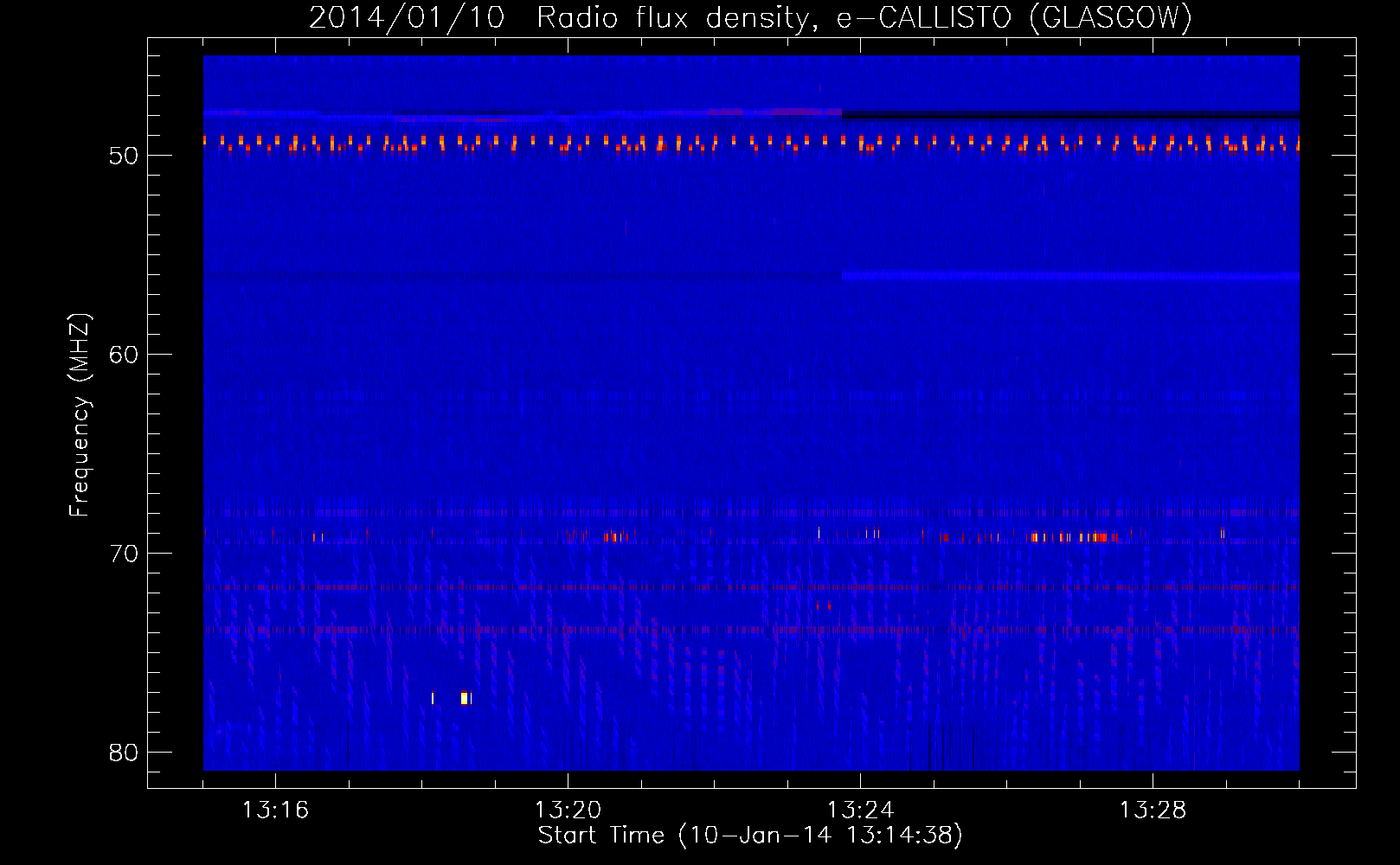Click the 60 MHz frequency tick label

(x=124, y=355)
